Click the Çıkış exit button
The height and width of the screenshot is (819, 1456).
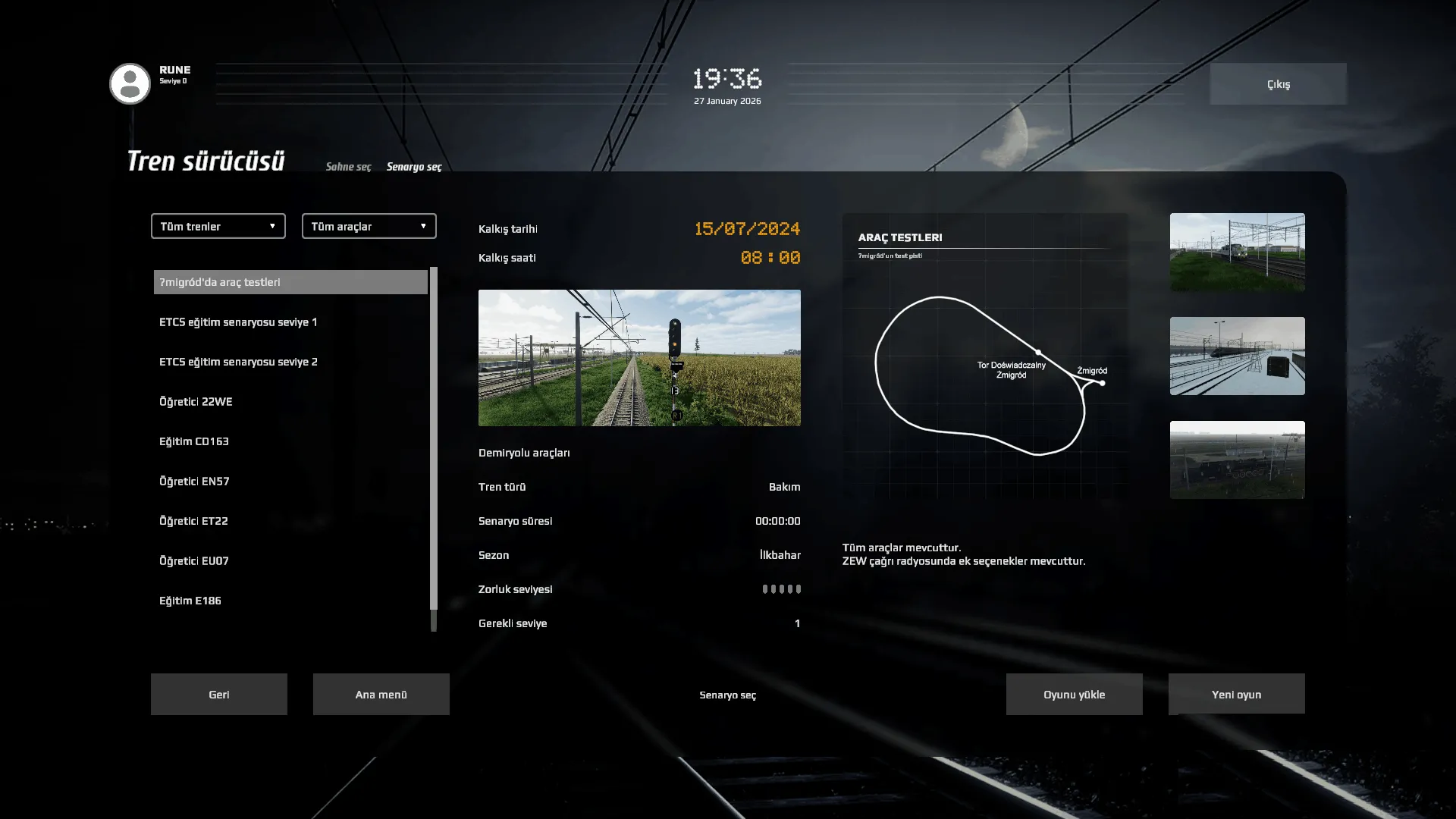(1278, 84)
